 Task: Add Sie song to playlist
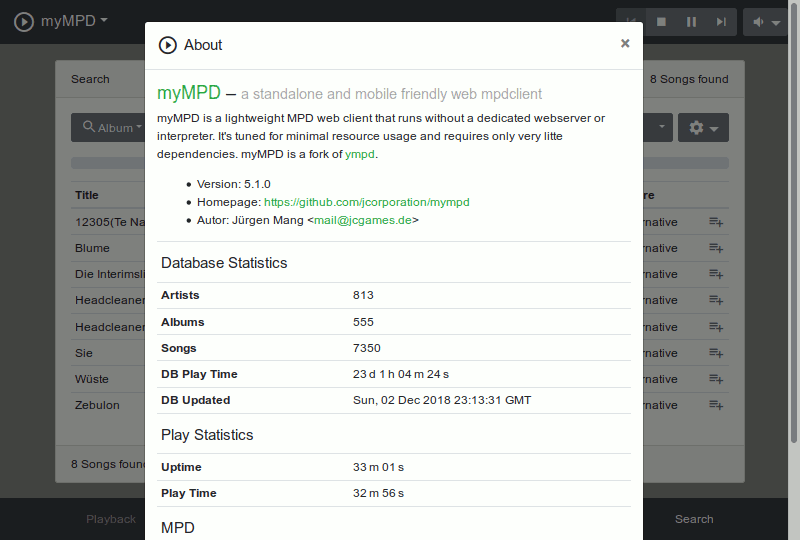(x=716, y=353)
